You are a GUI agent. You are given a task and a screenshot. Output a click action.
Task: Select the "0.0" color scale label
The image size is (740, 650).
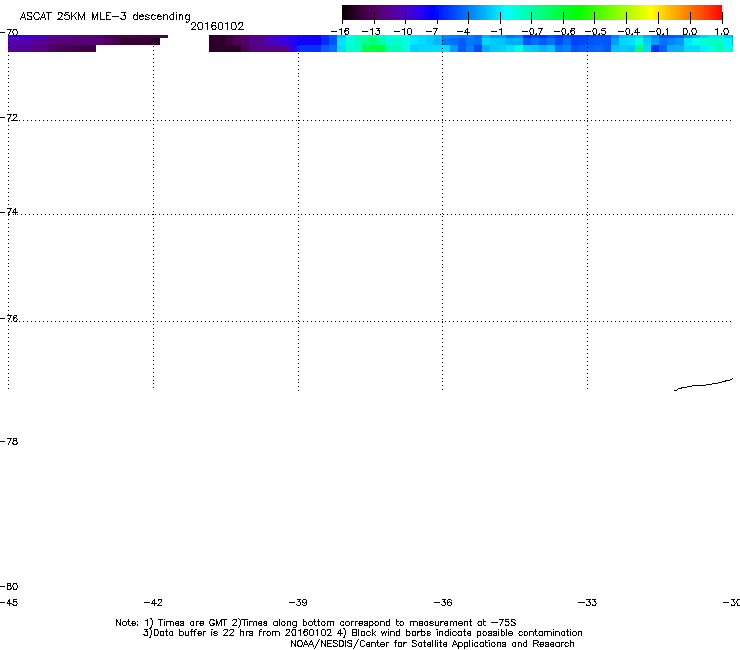tap(690, 32)
